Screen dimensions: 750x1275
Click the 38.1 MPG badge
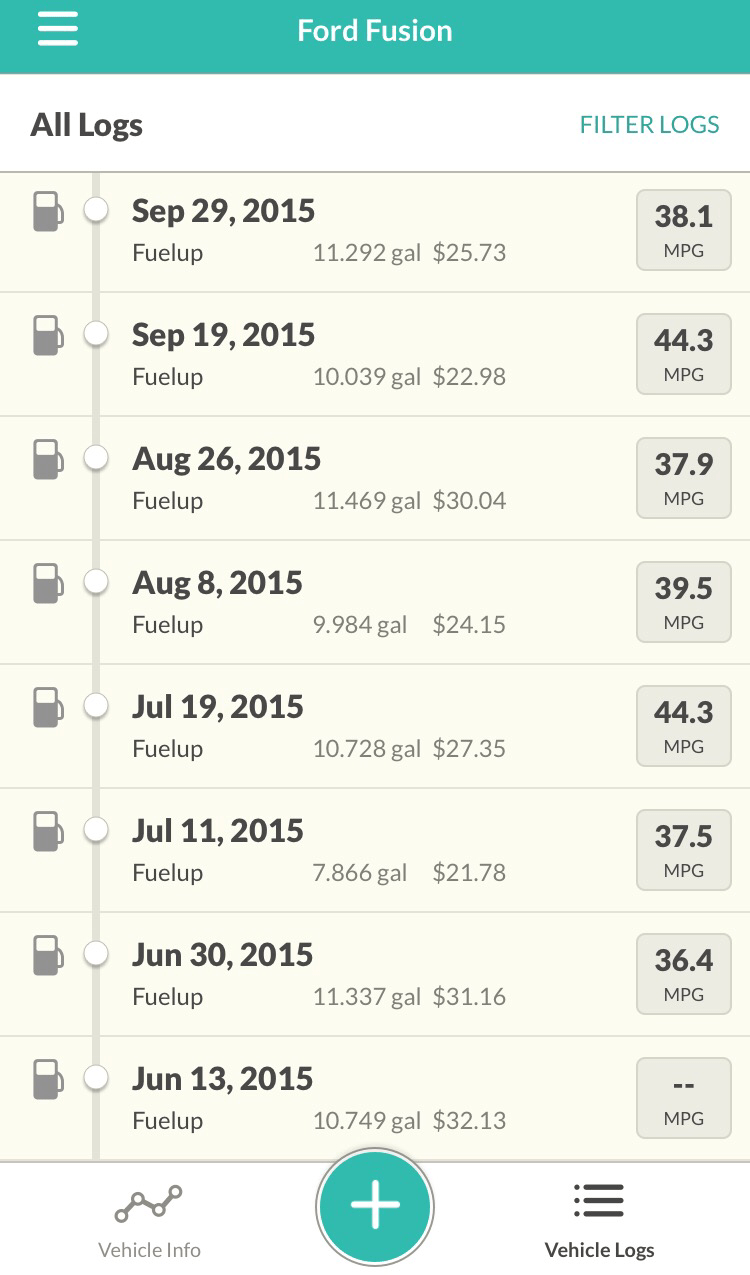coord(684,231)
